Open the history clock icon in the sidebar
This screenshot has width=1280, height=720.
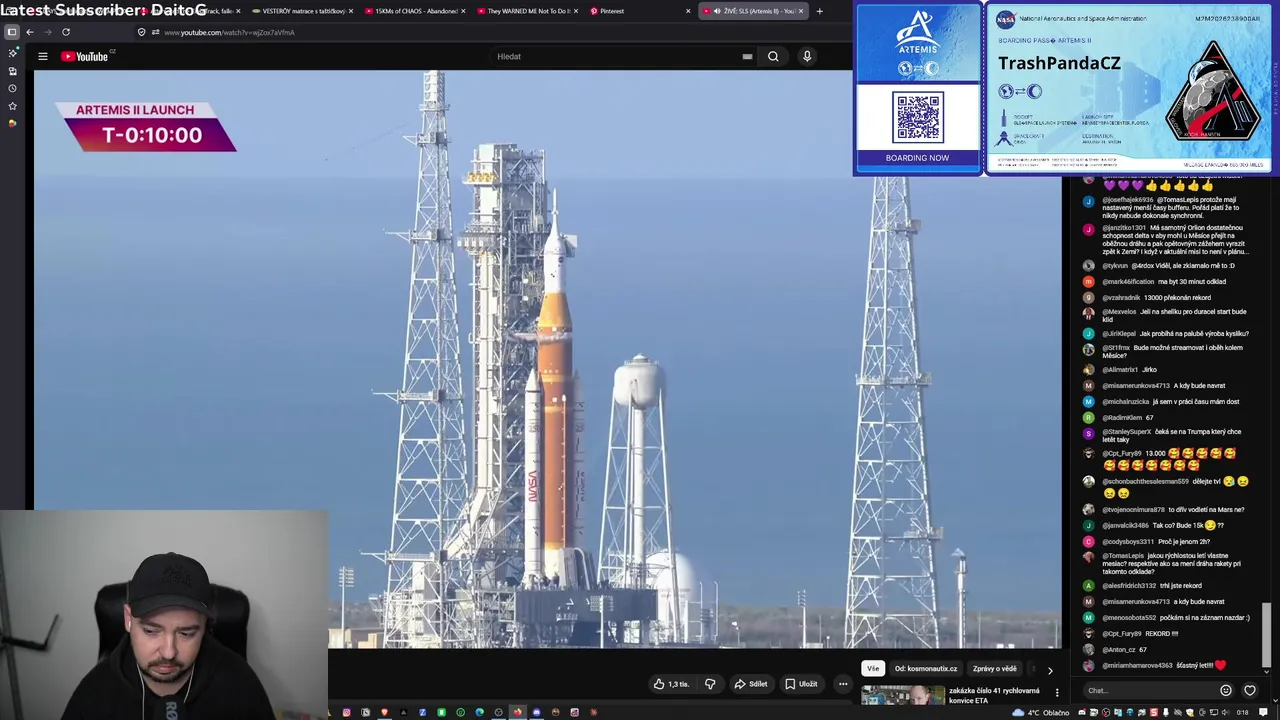coord(12,88)
